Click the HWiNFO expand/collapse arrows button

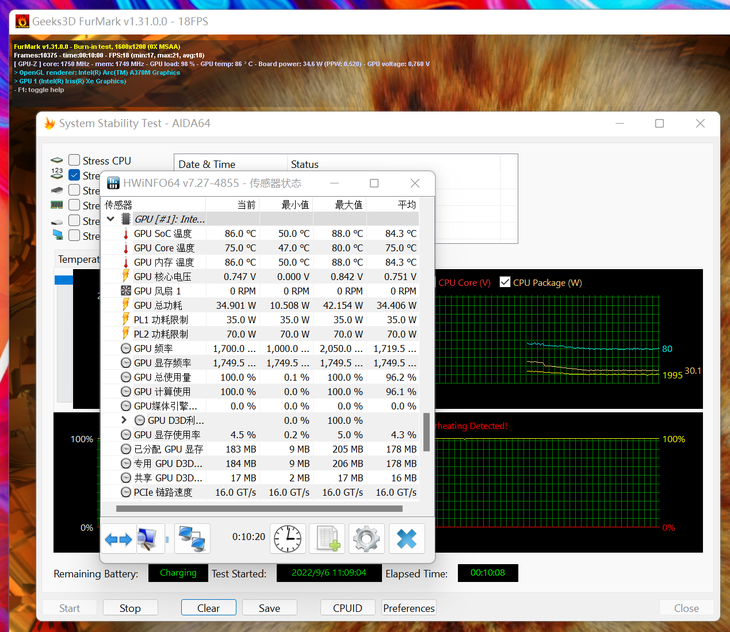click(x=118, y=539)
